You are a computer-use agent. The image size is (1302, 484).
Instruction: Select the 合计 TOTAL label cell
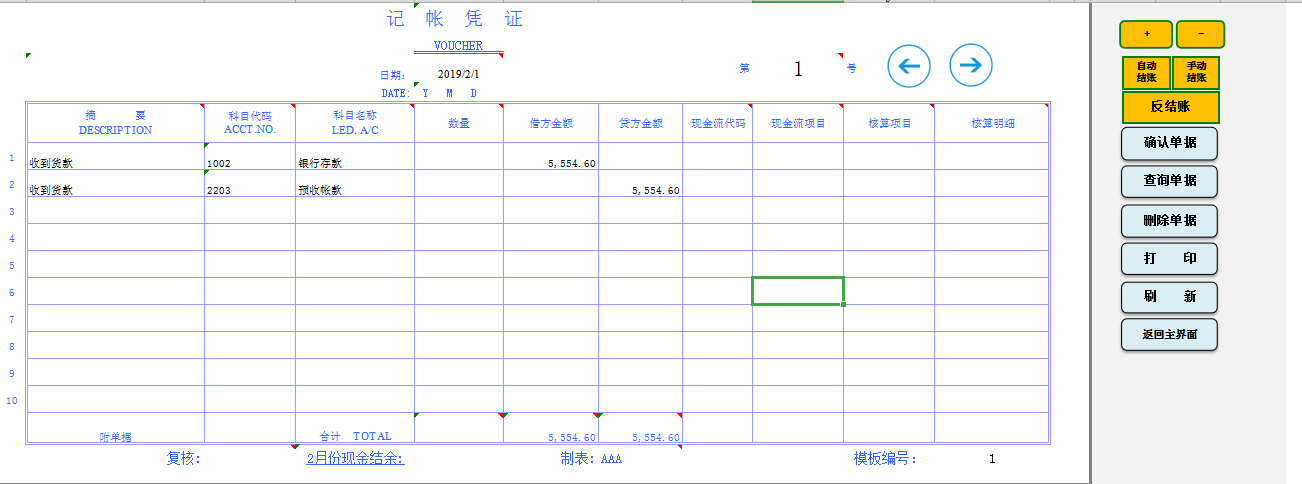point(355,428)
